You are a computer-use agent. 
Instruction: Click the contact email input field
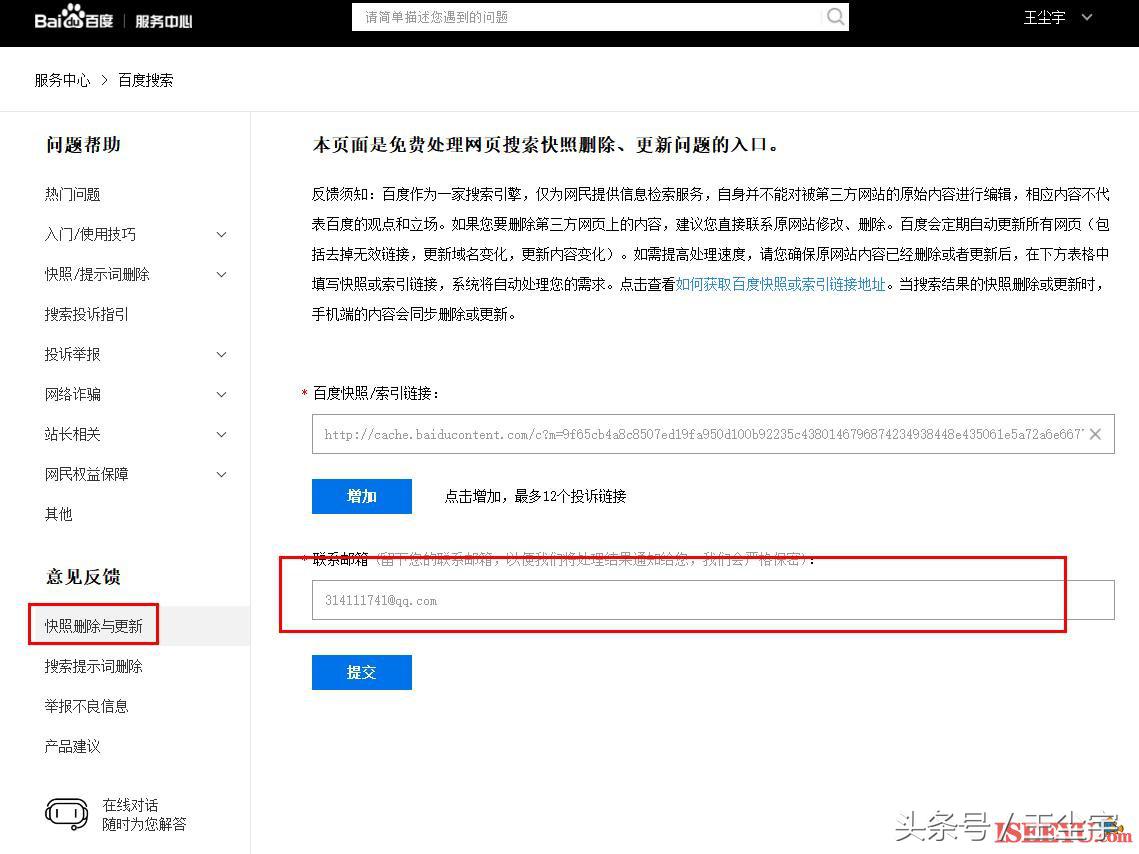coord(713,600)
